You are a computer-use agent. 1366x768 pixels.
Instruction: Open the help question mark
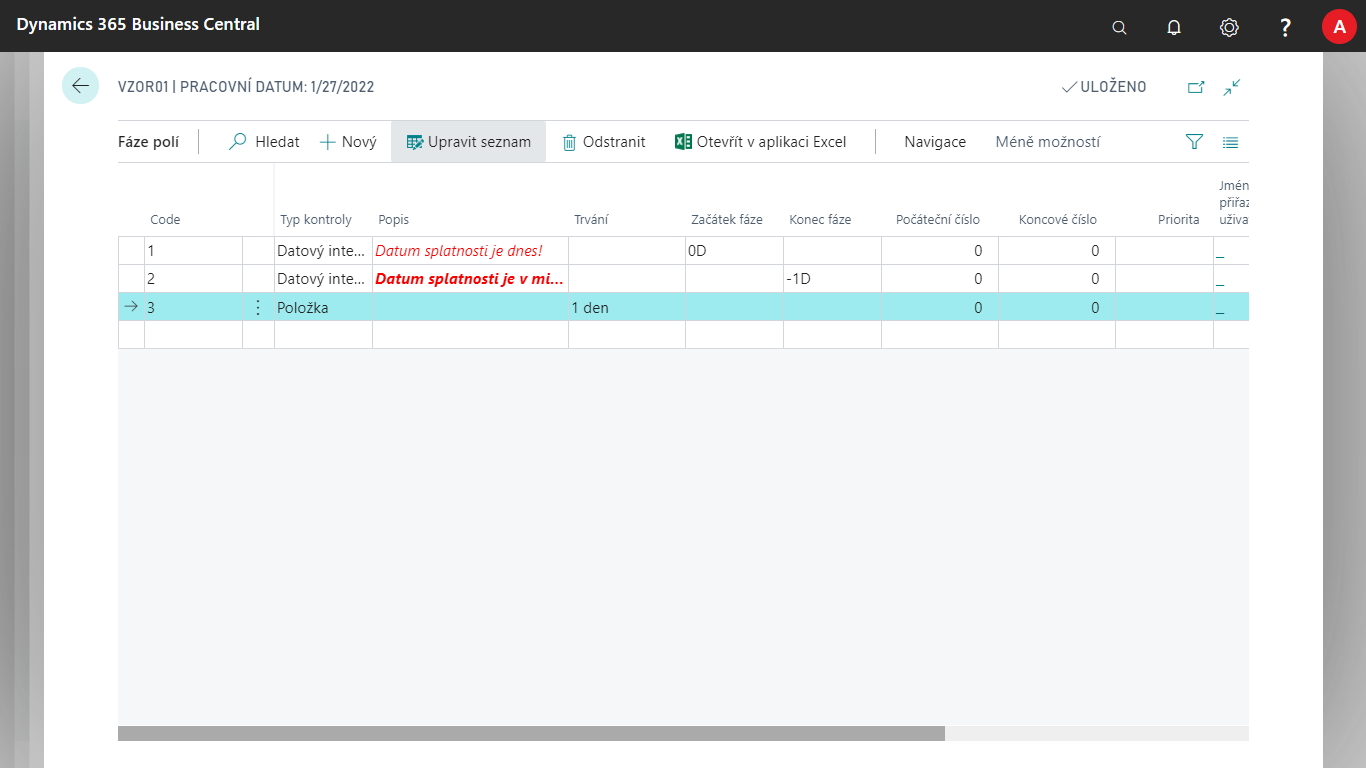tap(1285, 27)
